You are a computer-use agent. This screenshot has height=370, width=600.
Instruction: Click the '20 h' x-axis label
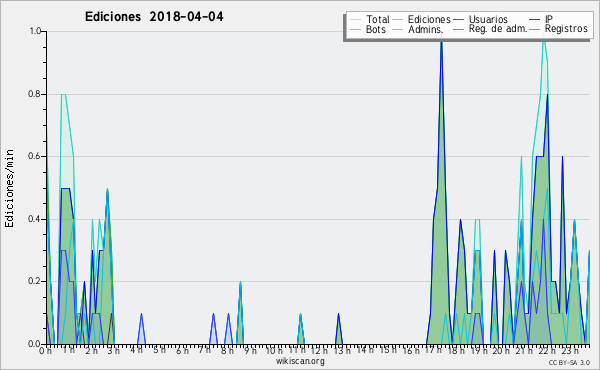(x=501, y=350)
